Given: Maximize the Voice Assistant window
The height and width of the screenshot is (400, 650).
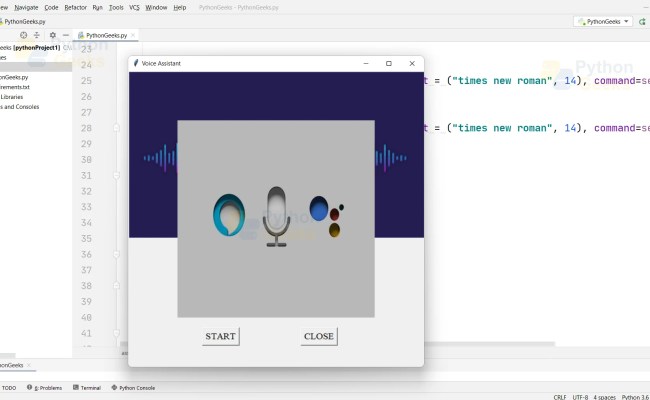Looking at the screenshot, I should click(x=389, y=63).
